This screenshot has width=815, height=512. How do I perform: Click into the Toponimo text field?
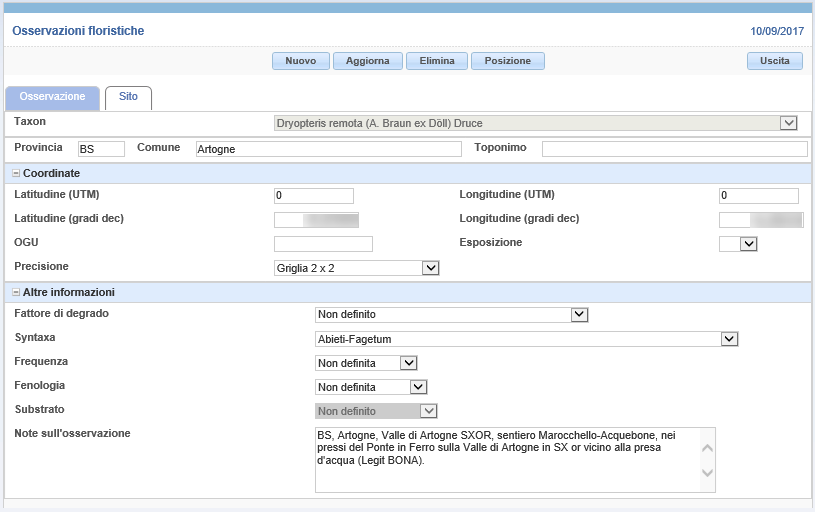tap(675, 149)
